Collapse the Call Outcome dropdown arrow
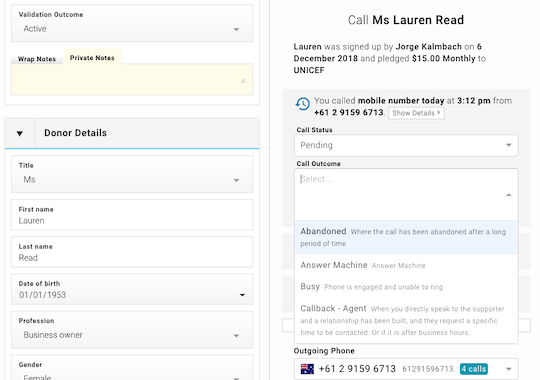 click(x=508, y=195)
